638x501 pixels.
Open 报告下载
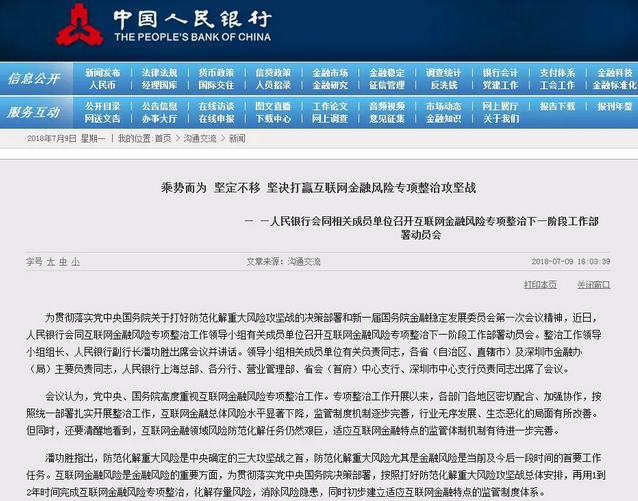tap(557, 107)
